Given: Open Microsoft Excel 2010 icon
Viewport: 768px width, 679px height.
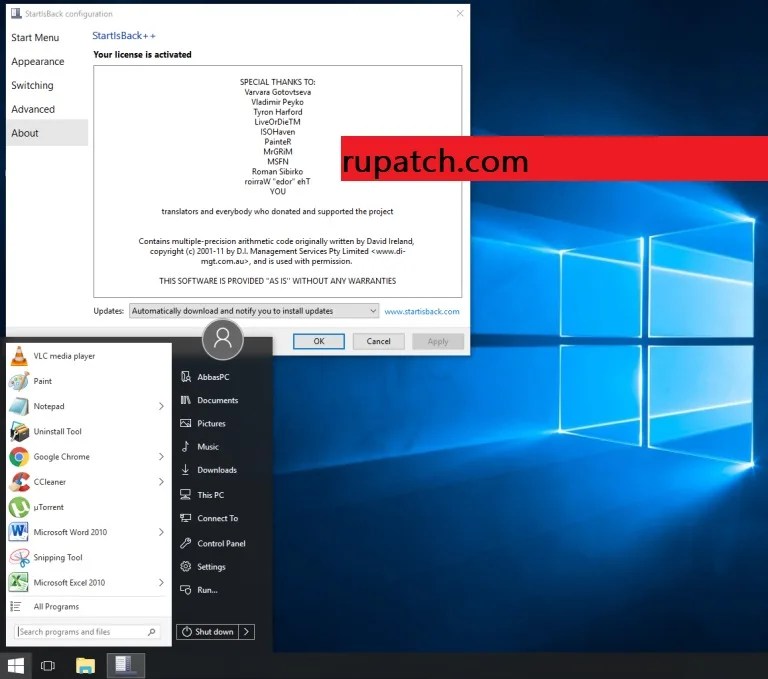Looking at the screenshot, I should tap(19, 582).
